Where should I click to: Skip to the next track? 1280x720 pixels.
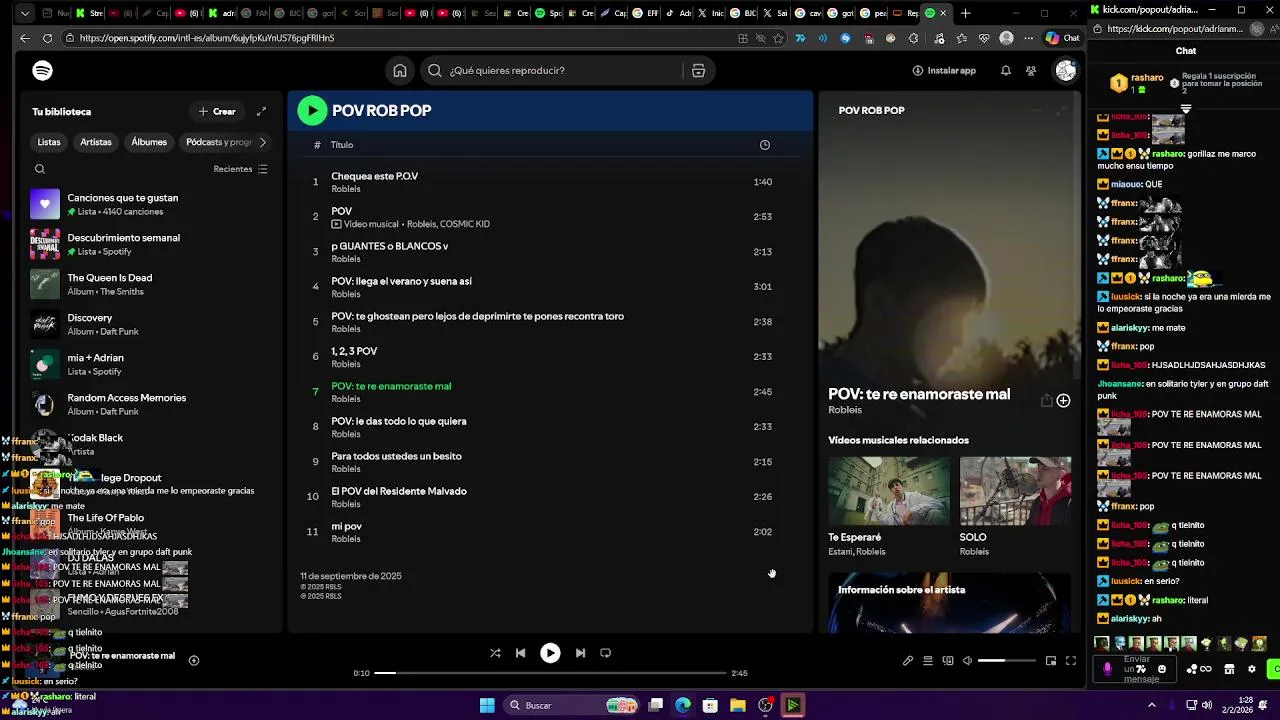point(580,653)
